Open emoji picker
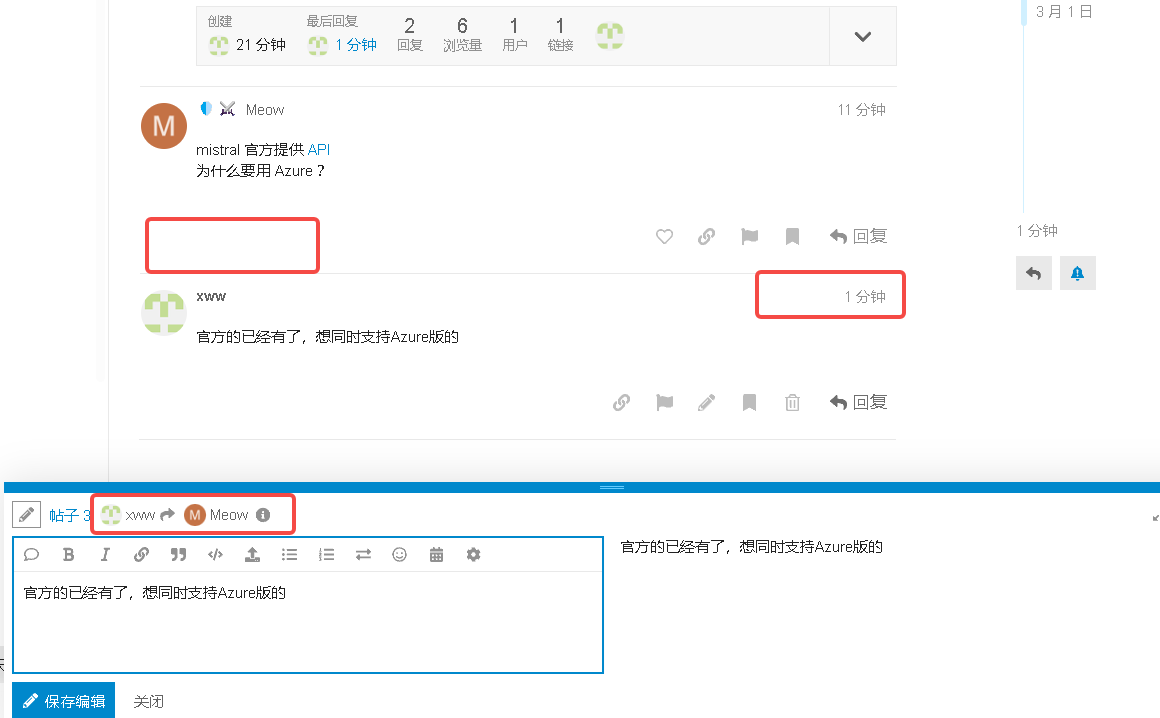1160x718 pixels. click(x=399, y=555)
